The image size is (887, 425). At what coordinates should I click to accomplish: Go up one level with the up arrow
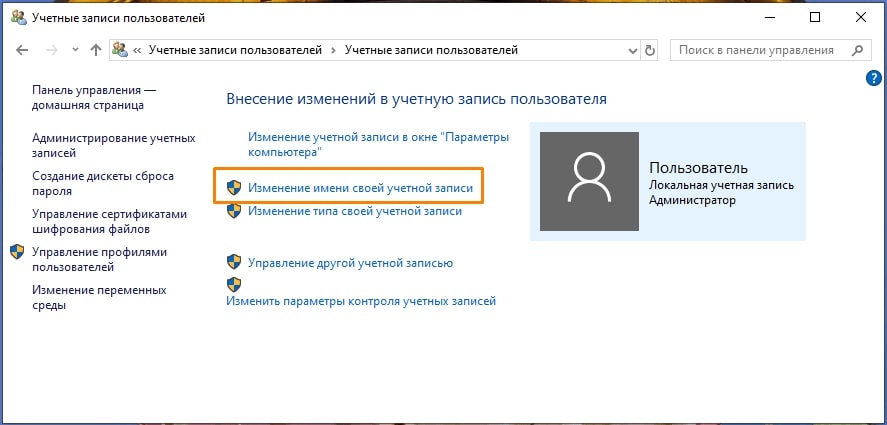tap(95, 50)
